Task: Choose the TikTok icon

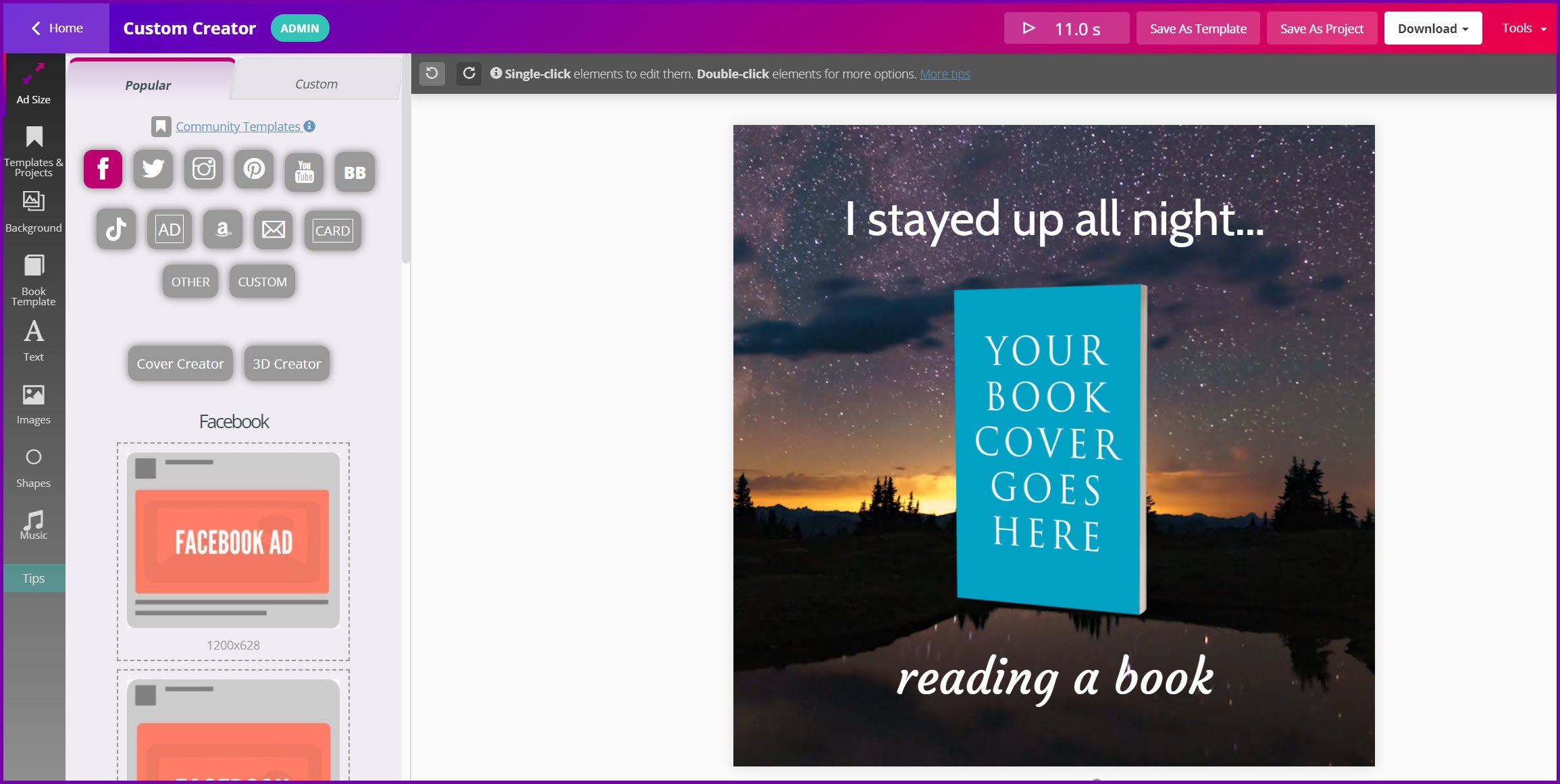Action: (x=115, y=230)
